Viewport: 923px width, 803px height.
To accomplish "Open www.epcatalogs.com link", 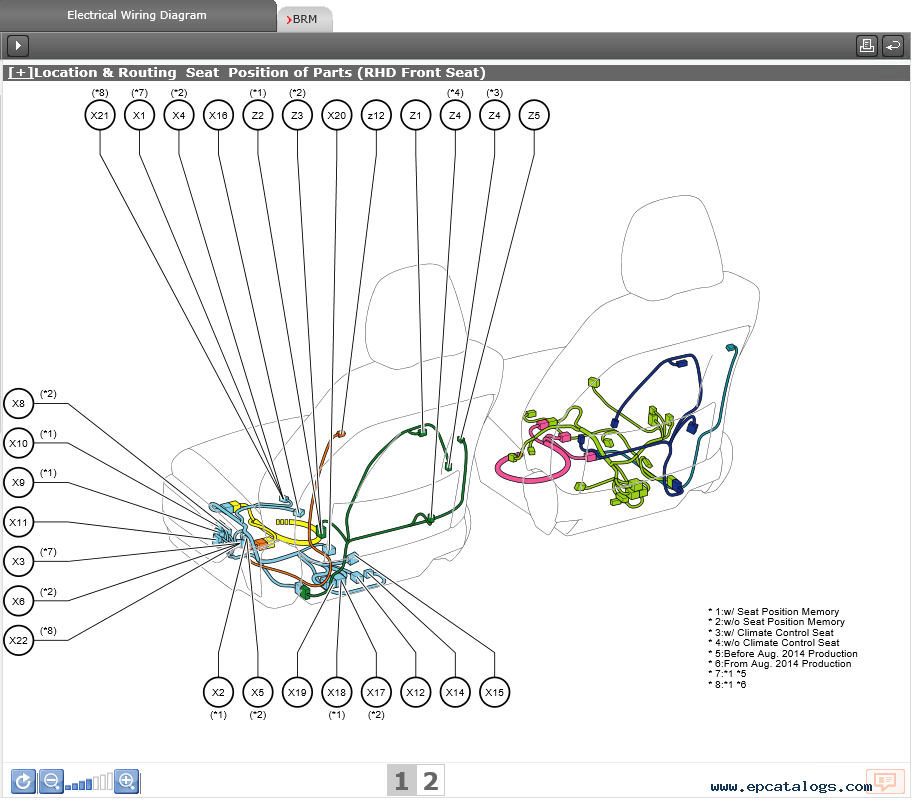I will pos(791,787).
